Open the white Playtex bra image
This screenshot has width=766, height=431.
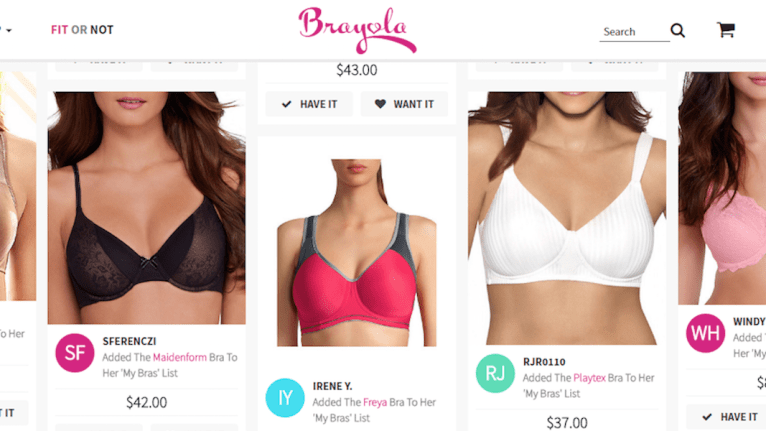pyautogui.click(x=567, y=218)
